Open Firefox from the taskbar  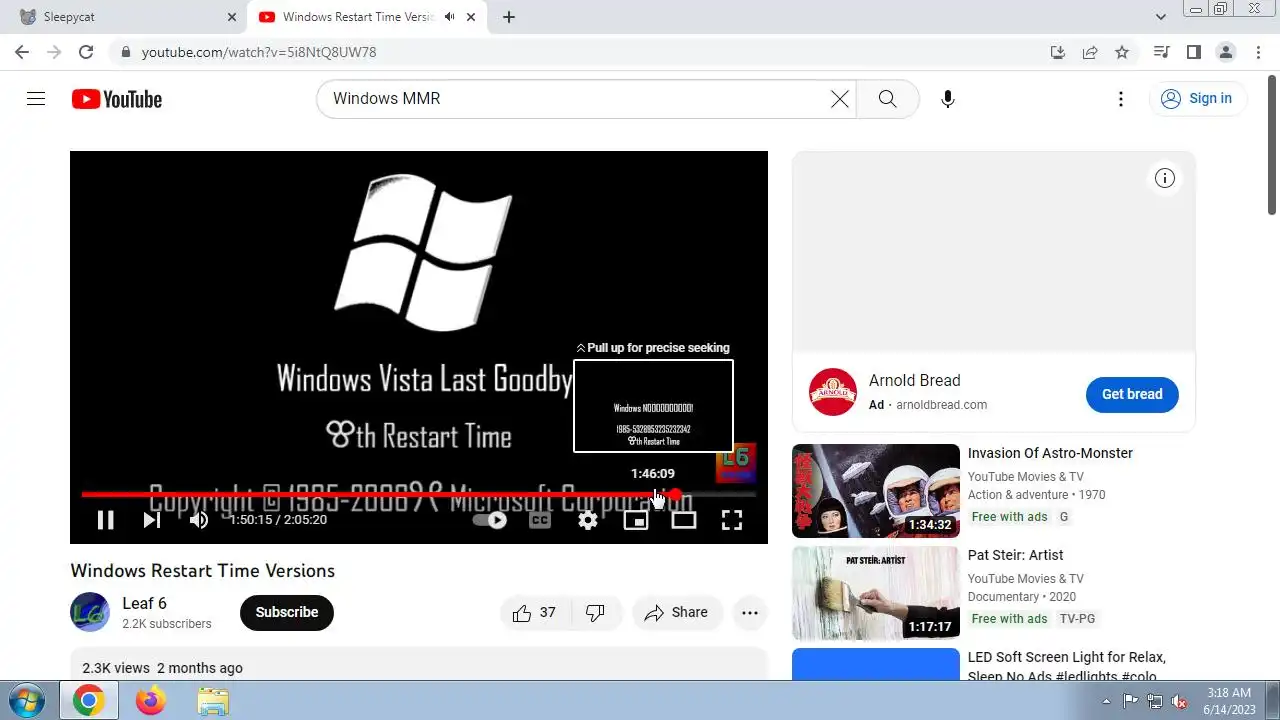[151, 701]
